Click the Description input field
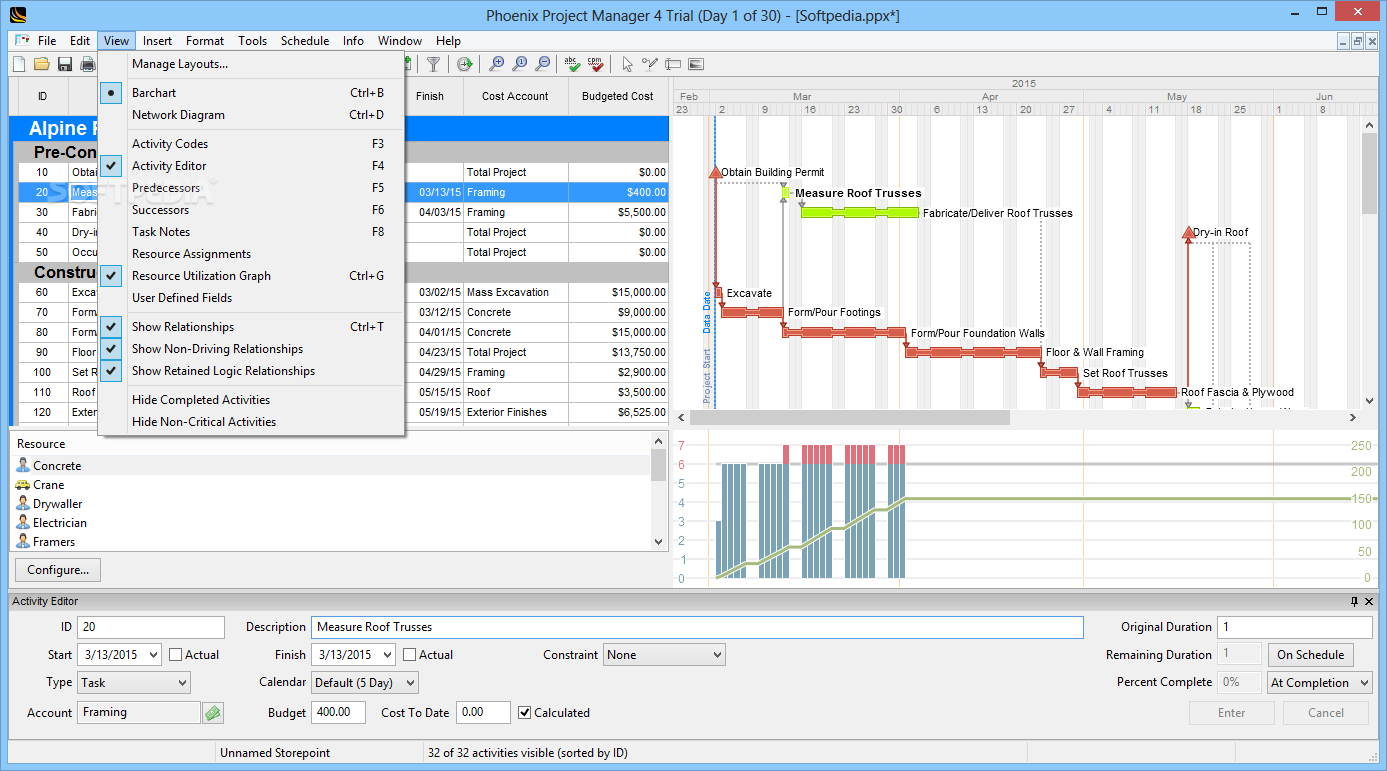Screen dimensions: 1387x771 click(697, 627)
